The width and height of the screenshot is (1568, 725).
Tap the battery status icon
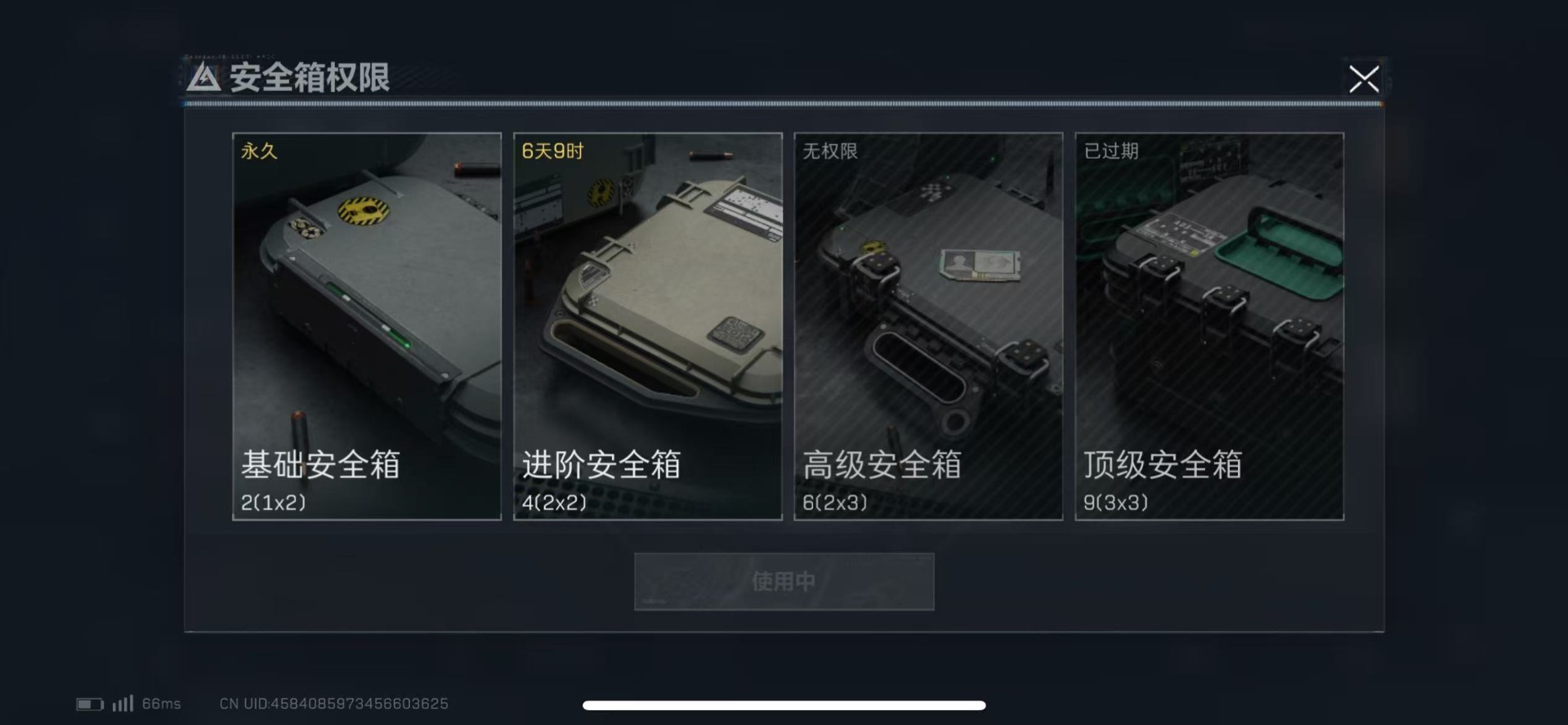click(90, 704)
